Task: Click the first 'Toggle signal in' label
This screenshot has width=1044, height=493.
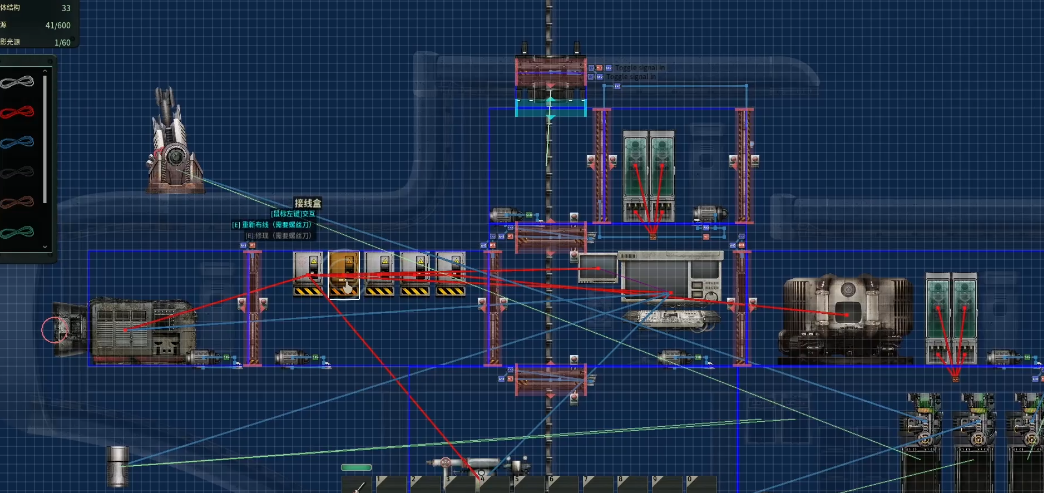Action: click(x=639, y=67)
